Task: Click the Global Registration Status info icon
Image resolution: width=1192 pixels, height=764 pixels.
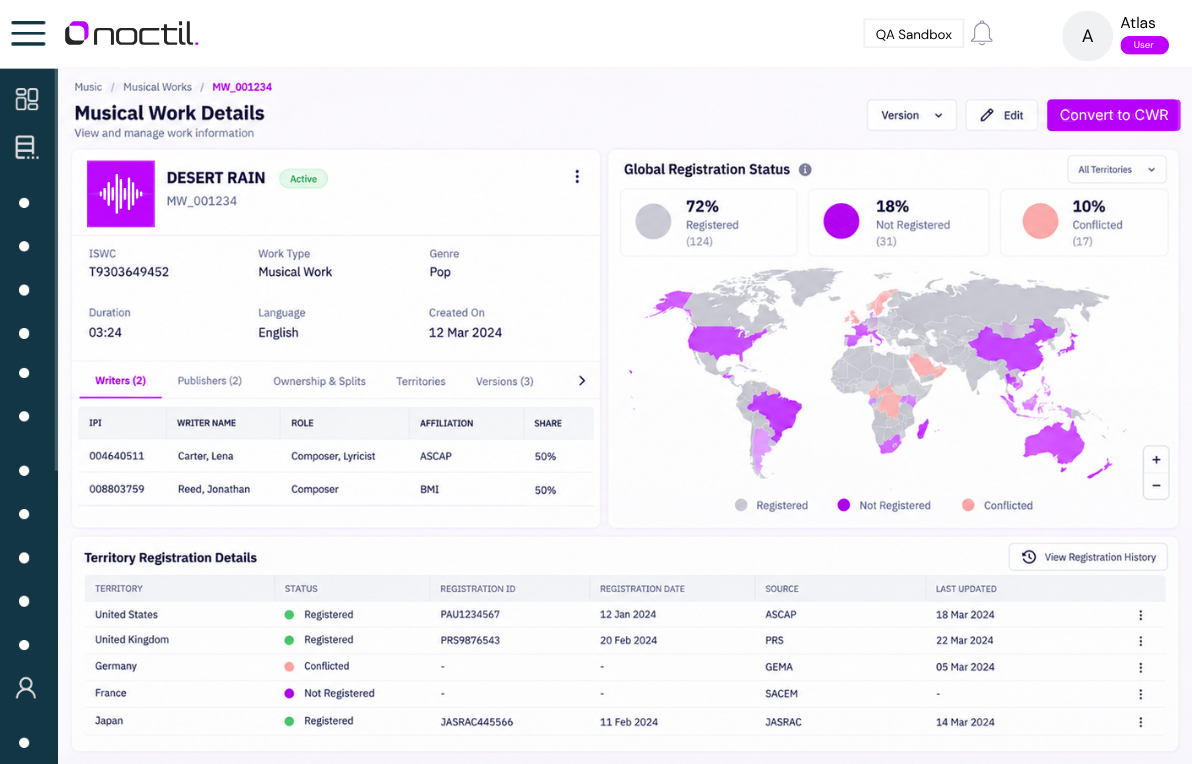Action: (805, 170)
